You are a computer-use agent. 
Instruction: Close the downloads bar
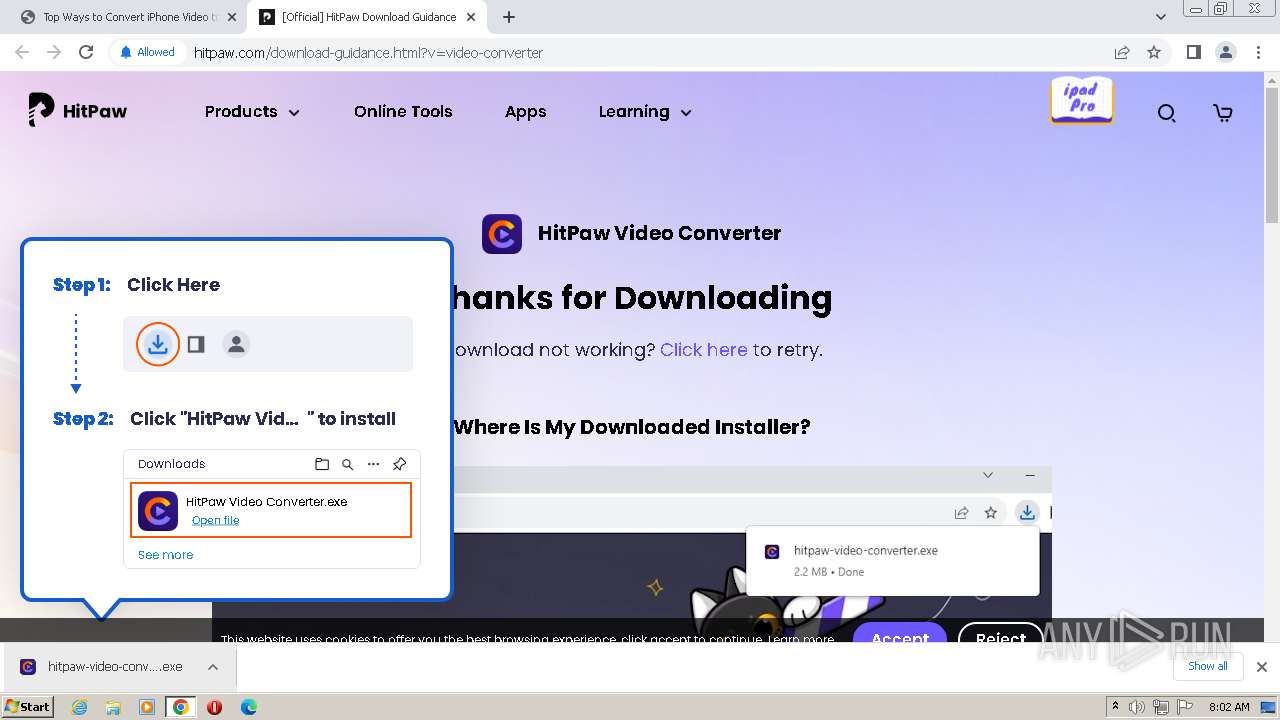(1261, 667)
